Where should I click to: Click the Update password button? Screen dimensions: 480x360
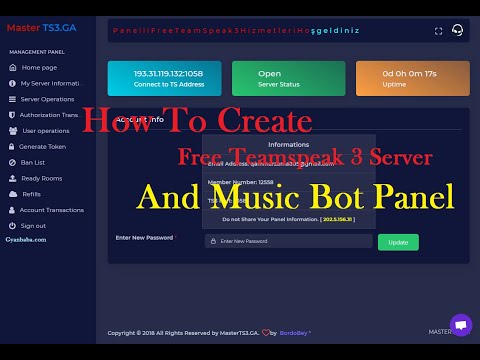pos(398,242)
